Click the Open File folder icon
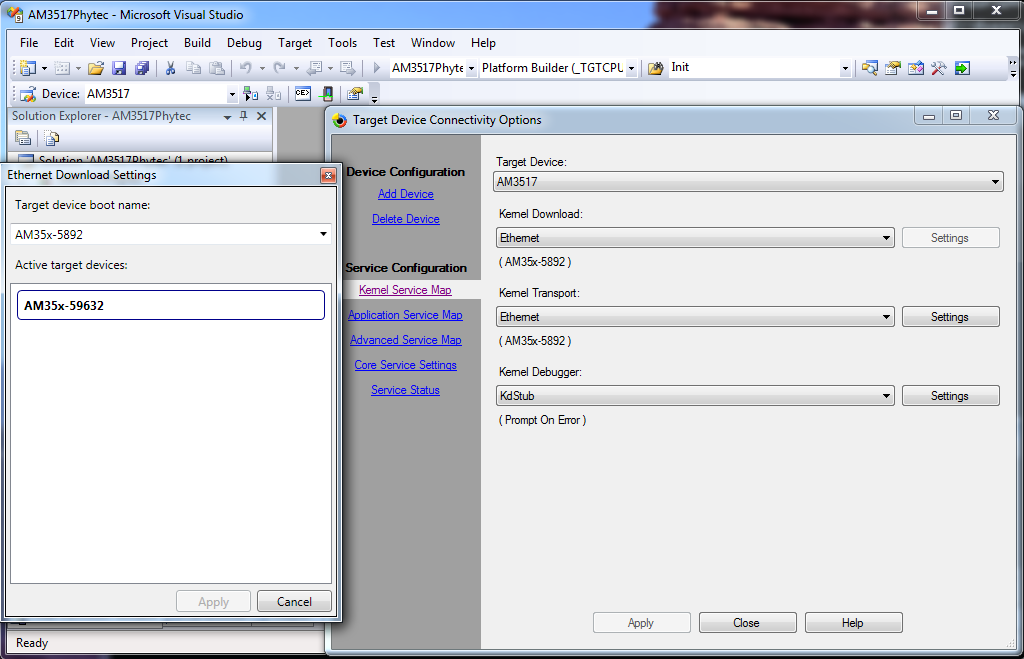The width and height of the screenshot is (1024, 659). [x=96, y=68]
